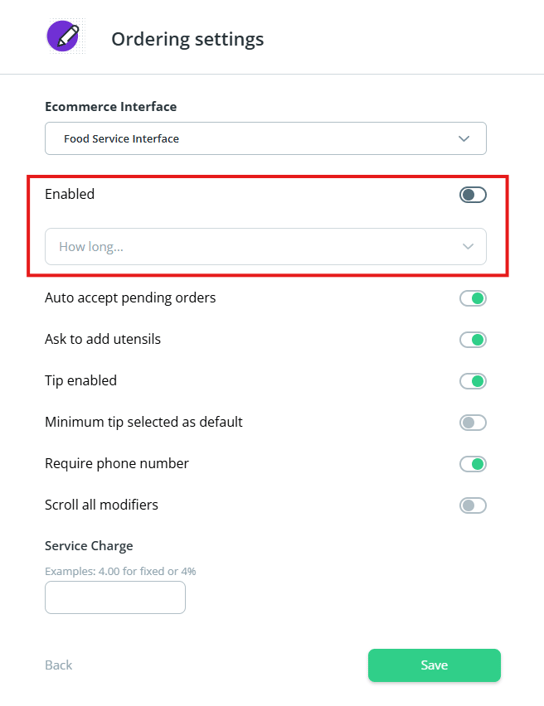Click the Service Charge input field

(x=115, y=597)
